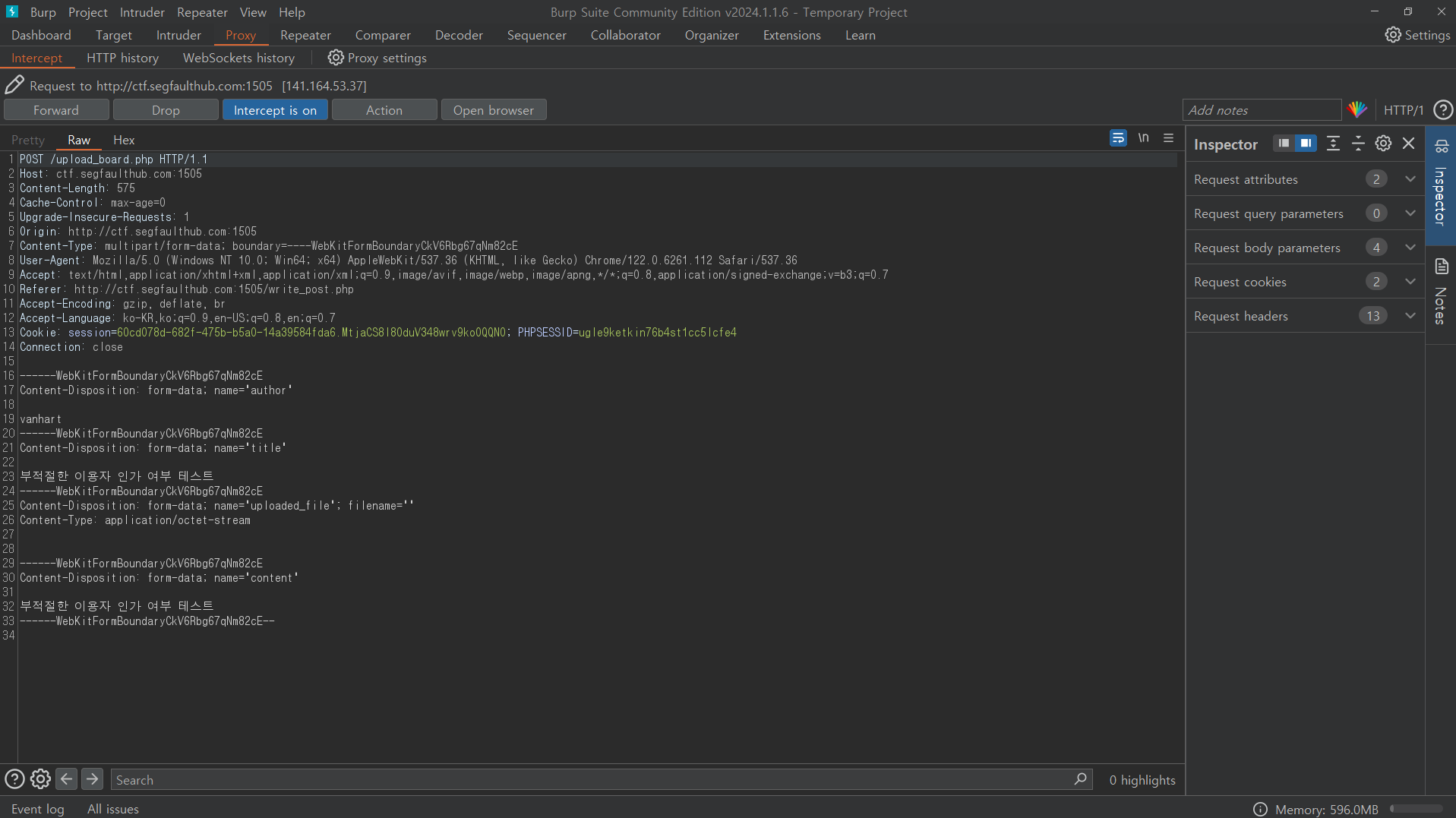1456x818 pixels.
Task: Click Open browser button
Action: [494, 110]
